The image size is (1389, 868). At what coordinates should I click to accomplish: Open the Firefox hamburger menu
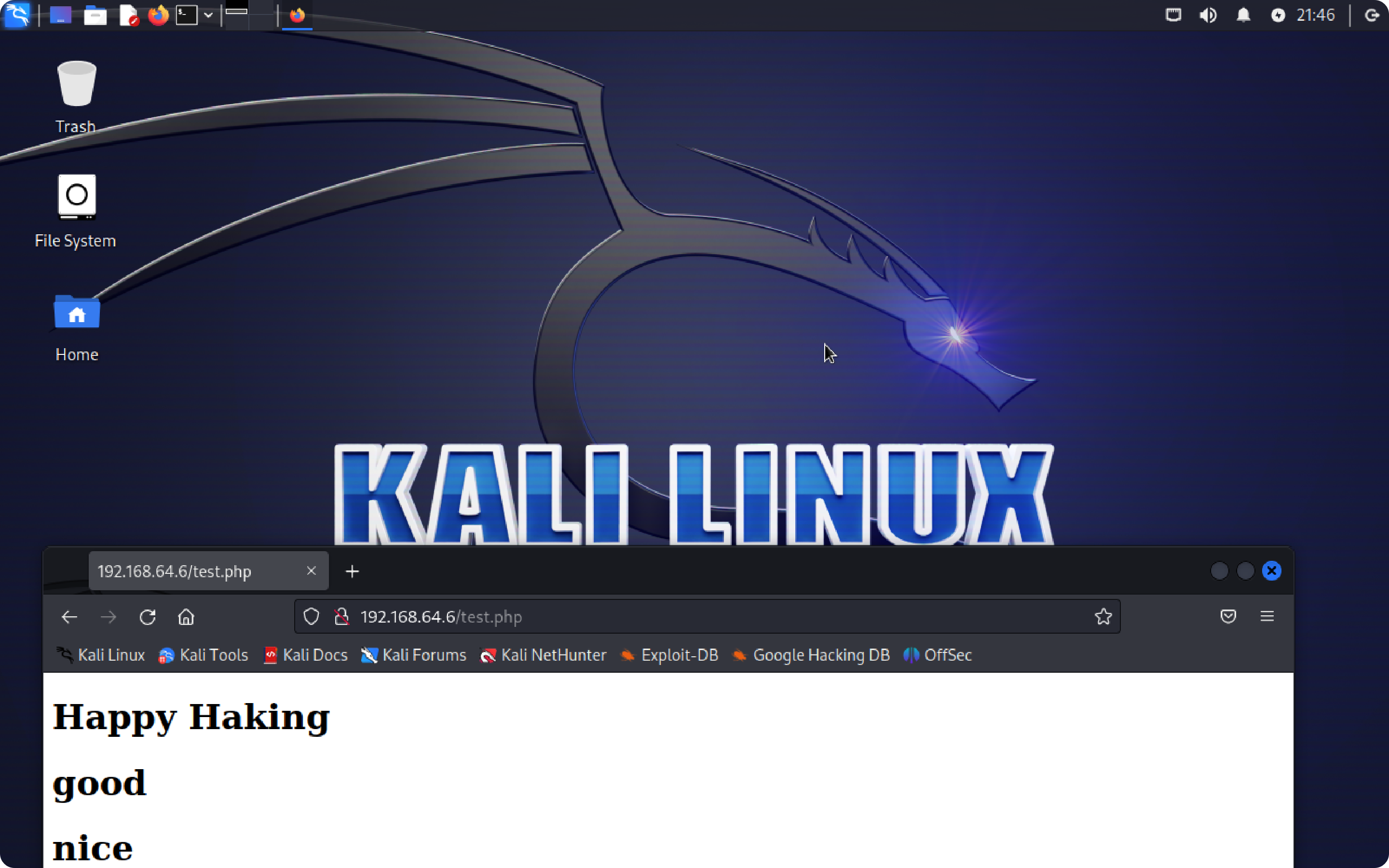1267,617
